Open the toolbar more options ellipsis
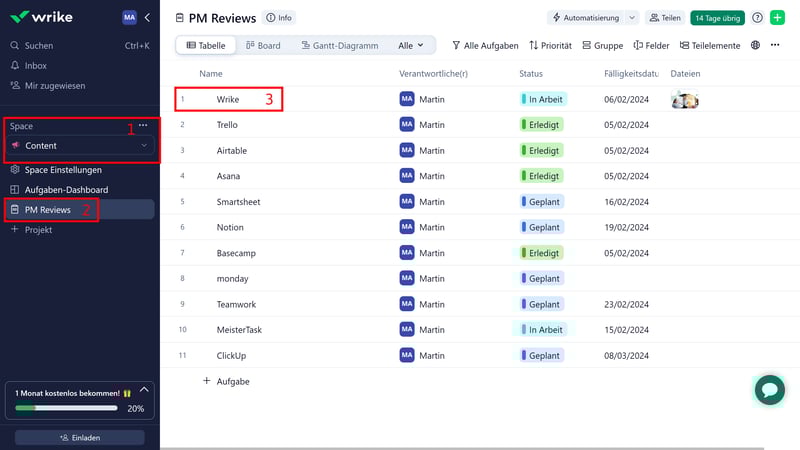Image resolution: width=800 pixels, height=450 pixels. pos(775,46)
